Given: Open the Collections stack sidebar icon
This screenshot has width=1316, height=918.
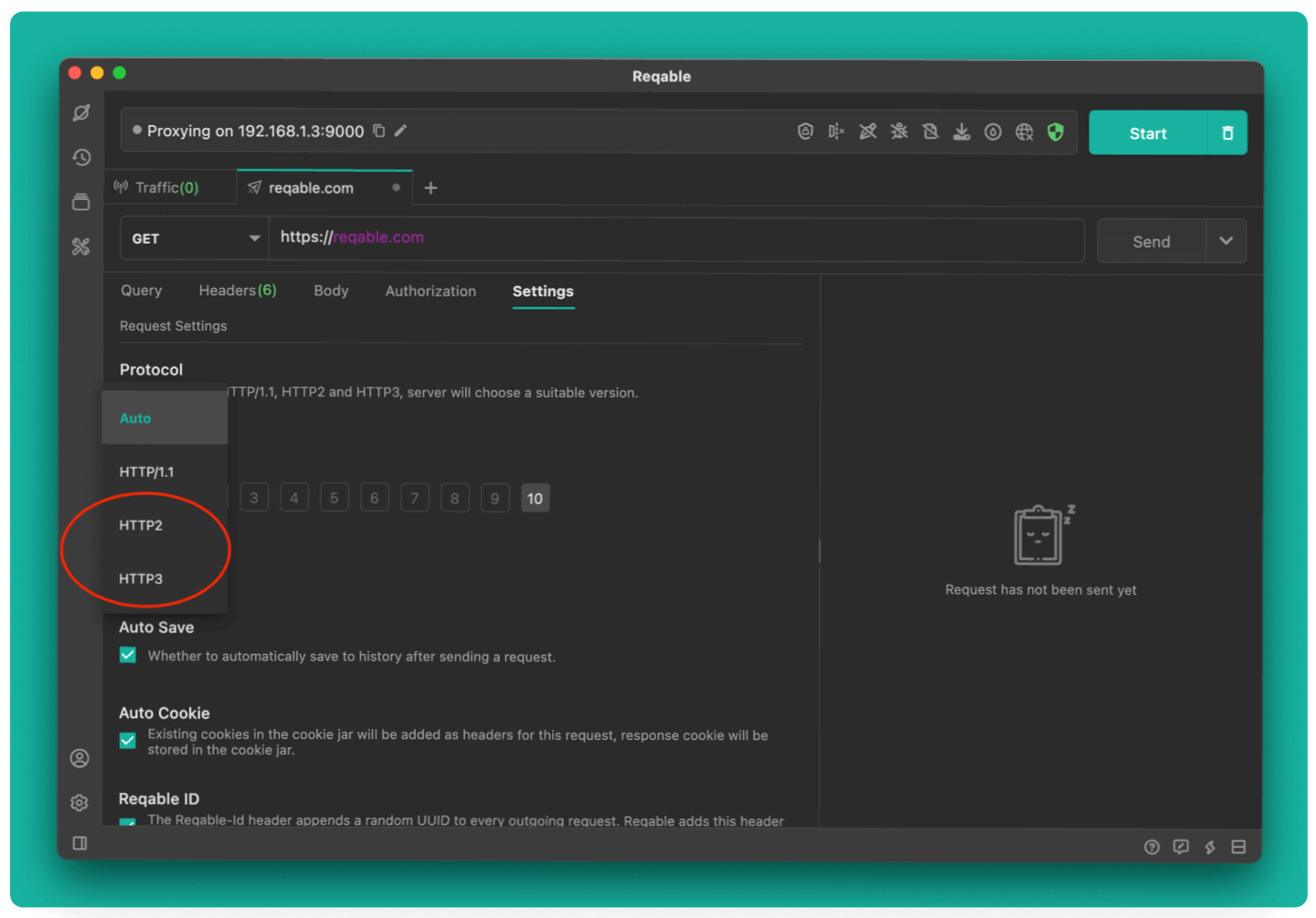Looking at the screenshot, I should click(81, 202).
